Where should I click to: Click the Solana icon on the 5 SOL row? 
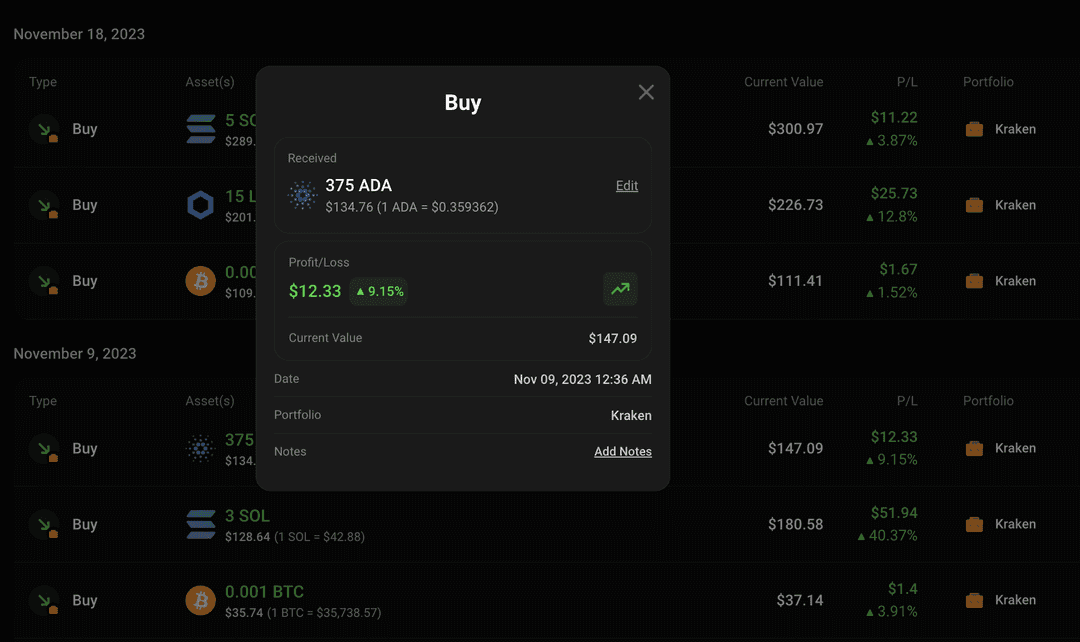tap(200, 129)
